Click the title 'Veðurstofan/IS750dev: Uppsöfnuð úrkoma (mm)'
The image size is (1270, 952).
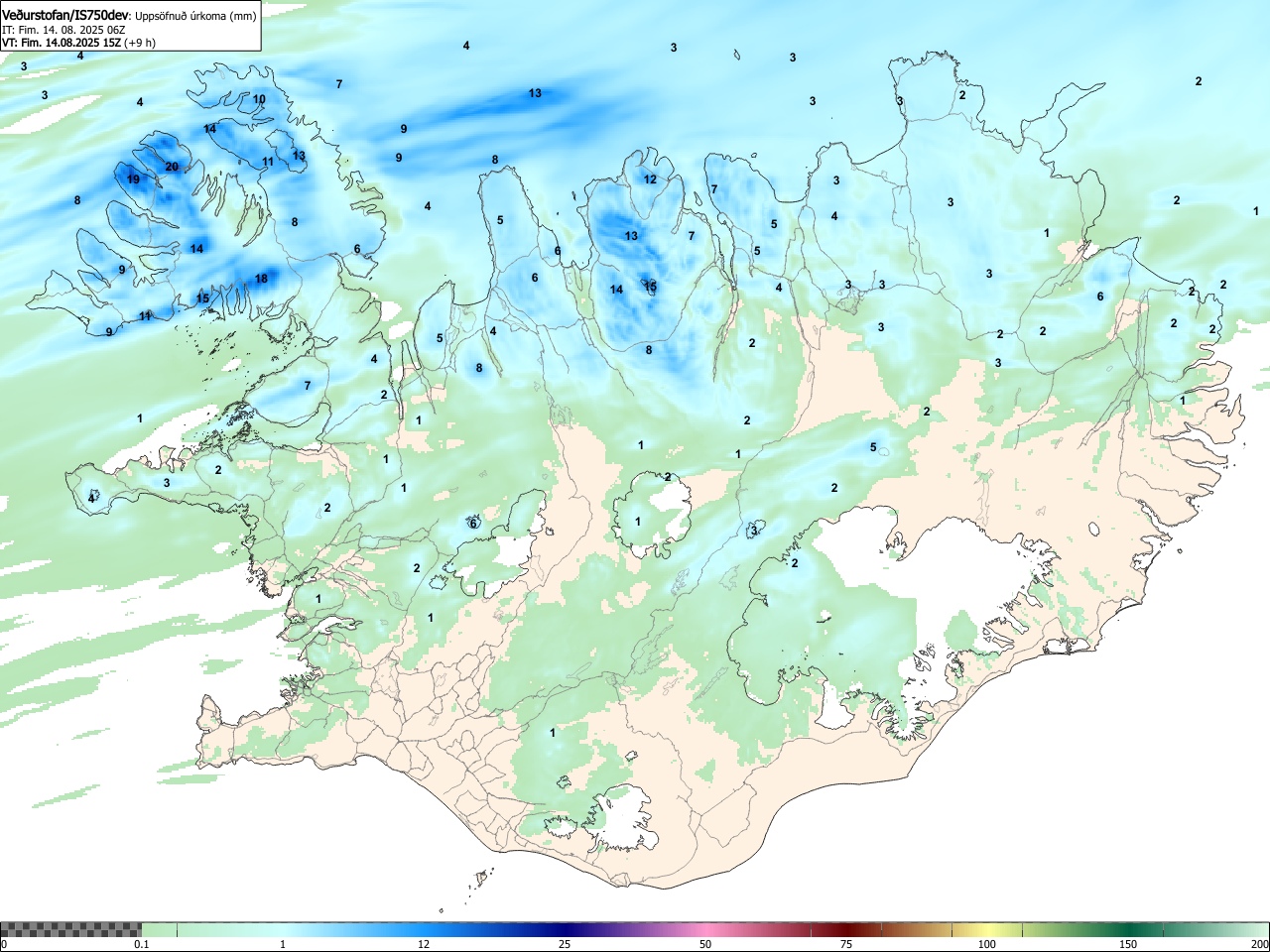(129, 16)
